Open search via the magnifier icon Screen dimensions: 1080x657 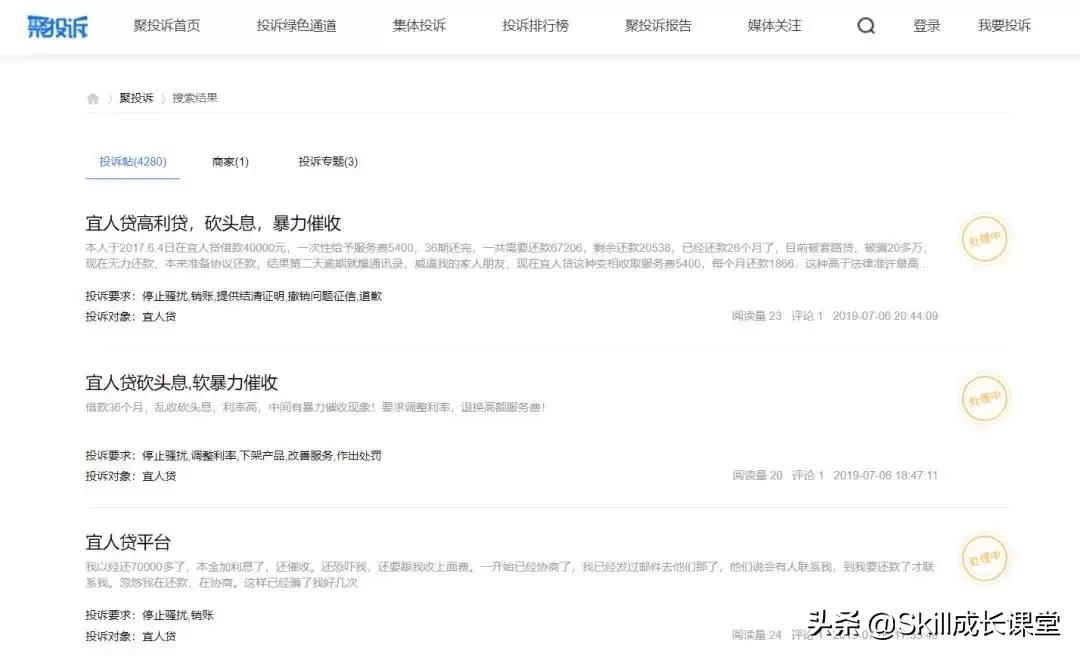point(865,26)
